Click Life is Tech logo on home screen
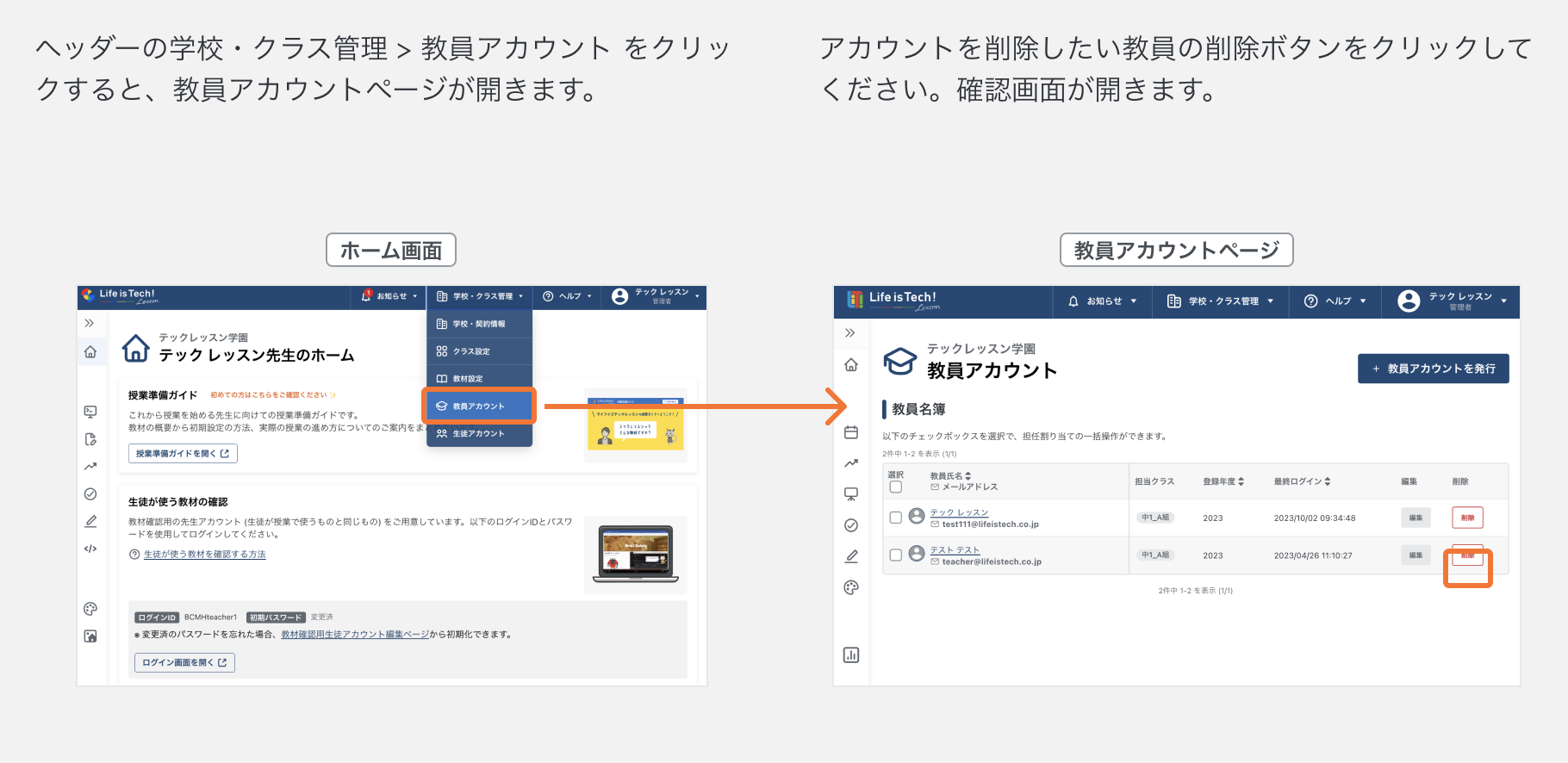Screen dimensions: 1568x763 (121, 296)
